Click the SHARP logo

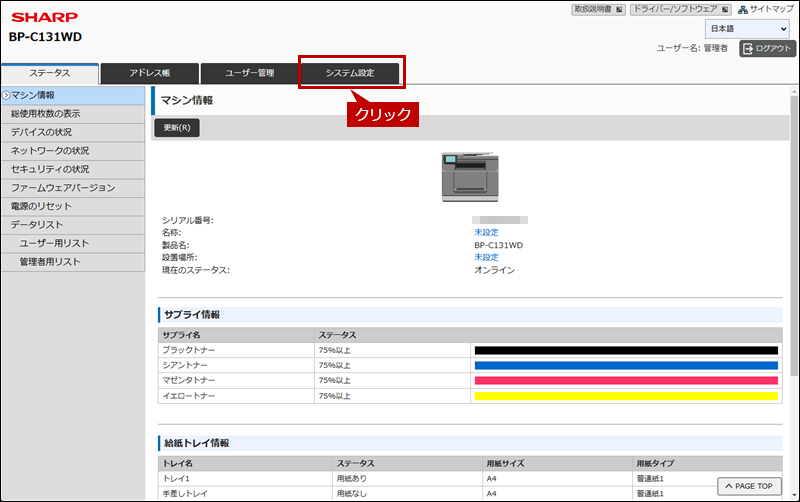click(x=38, y=17)
